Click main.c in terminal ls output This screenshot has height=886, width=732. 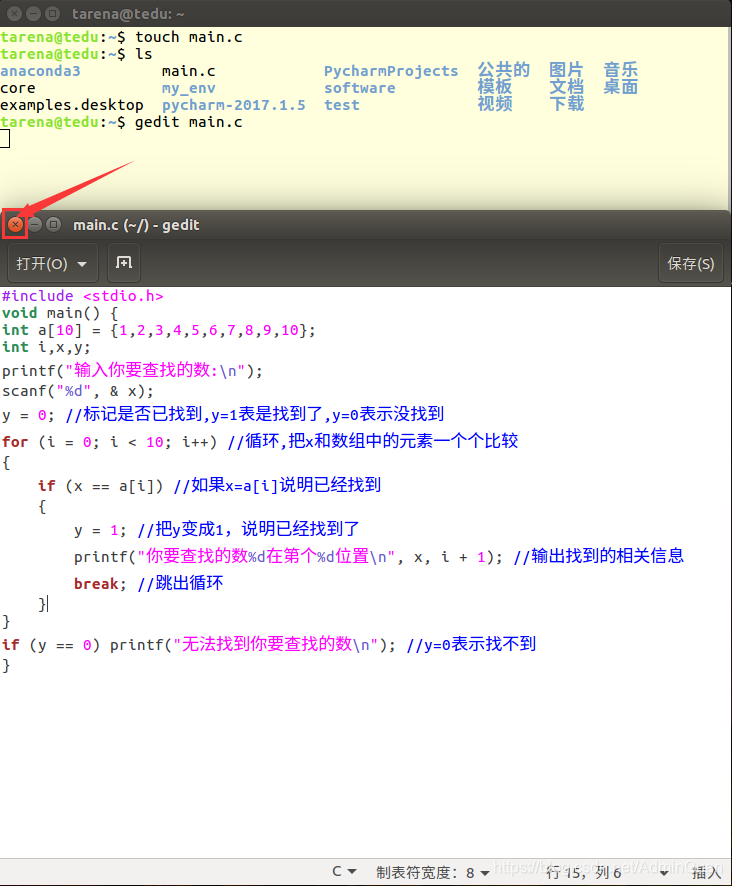click(x=188, y=71)
